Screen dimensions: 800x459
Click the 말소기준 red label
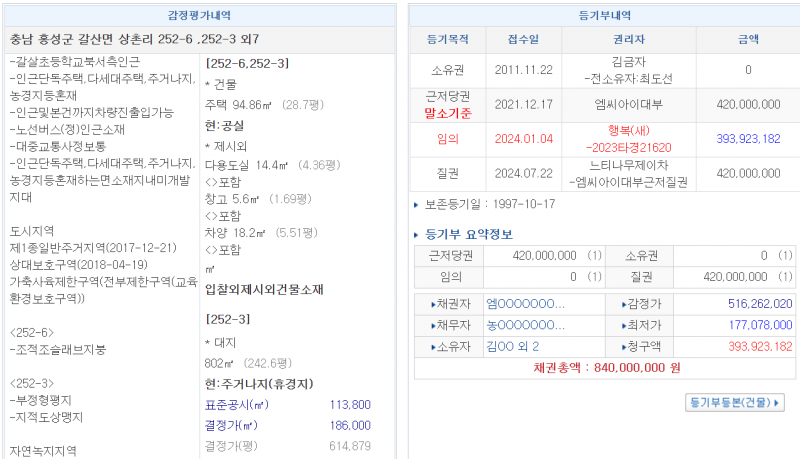[x=447, y=112]
